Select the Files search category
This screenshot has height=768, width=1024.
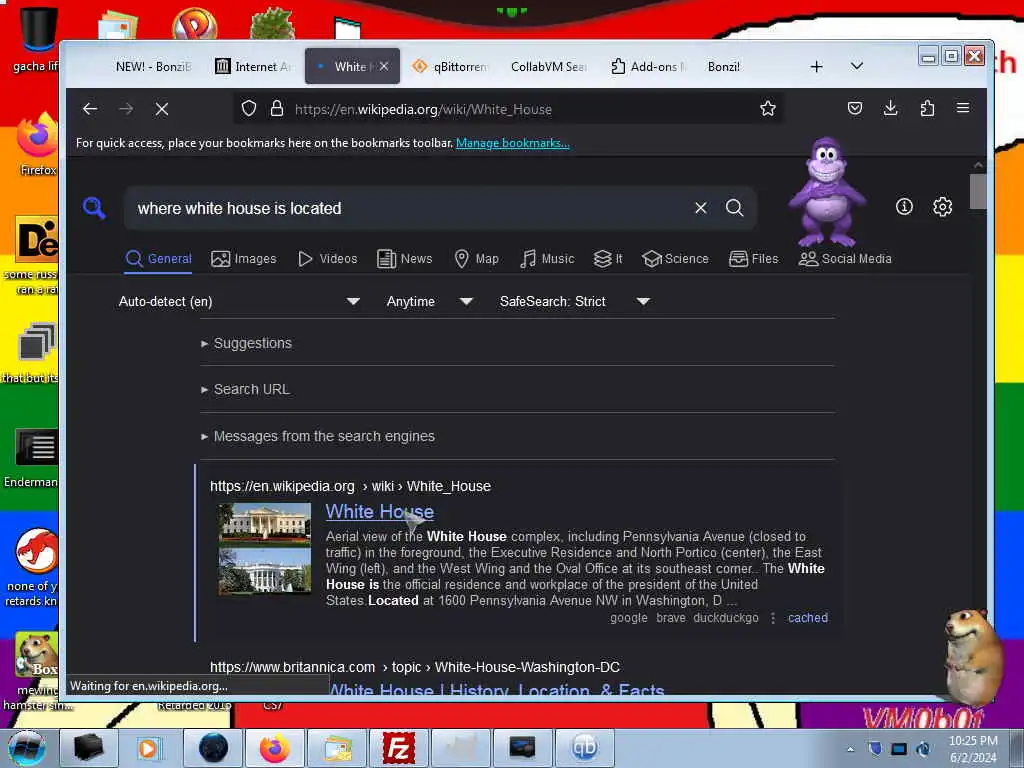point(754,259)
